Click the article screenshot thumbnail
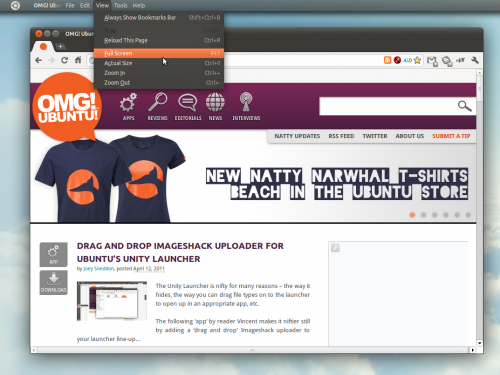Screen dimensions: 500x375 (112, 301)
